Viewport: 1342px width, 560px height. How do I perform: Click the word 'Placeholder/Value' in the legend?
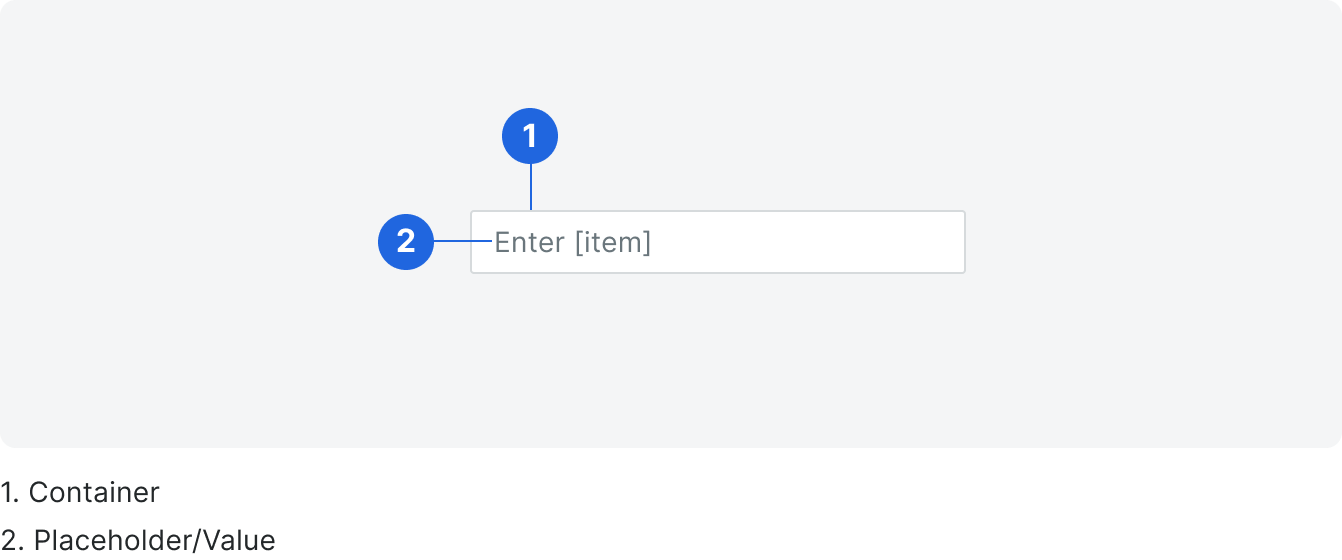155,541
